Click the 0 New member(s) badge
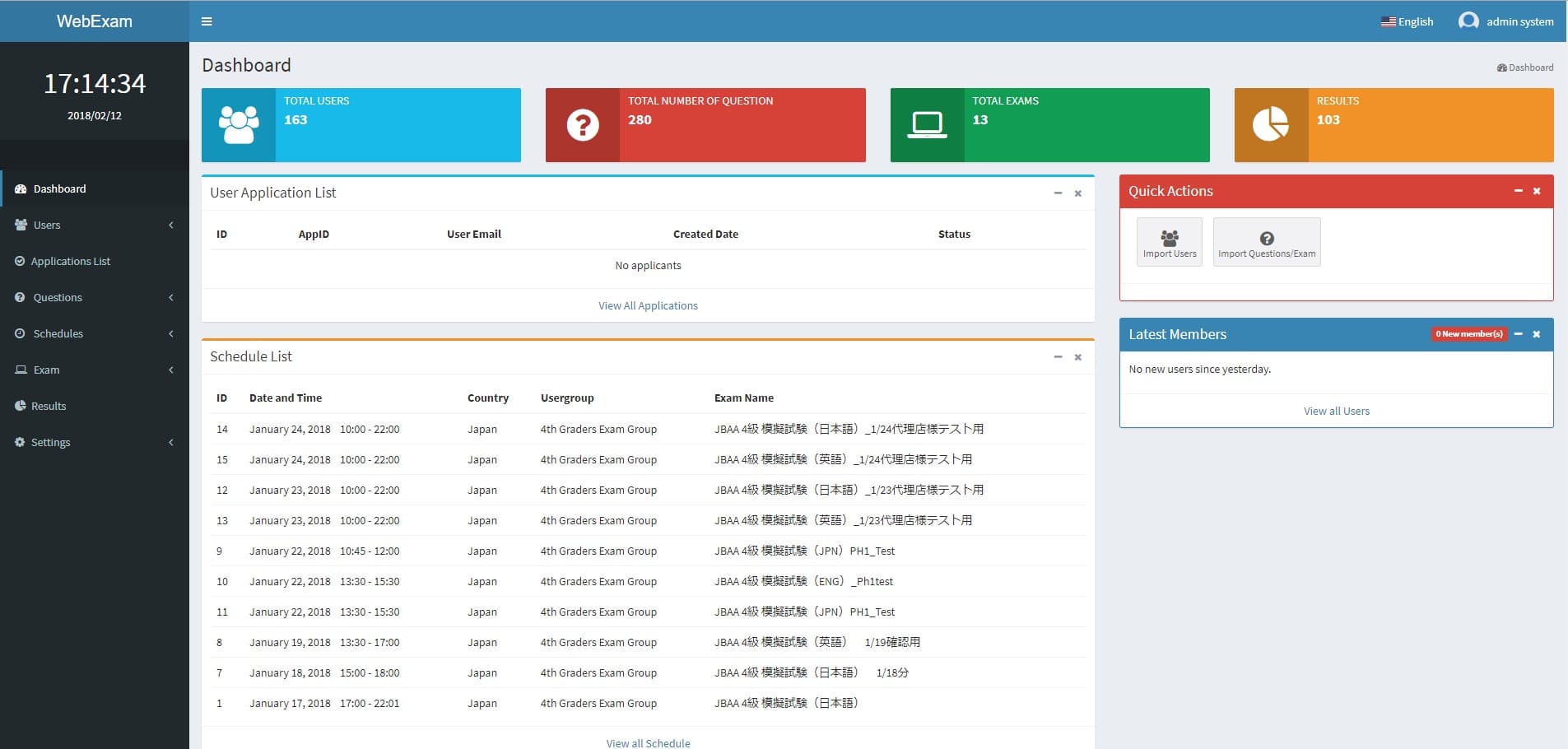This screenshot has width=1568, height=749. (1469, 334)
